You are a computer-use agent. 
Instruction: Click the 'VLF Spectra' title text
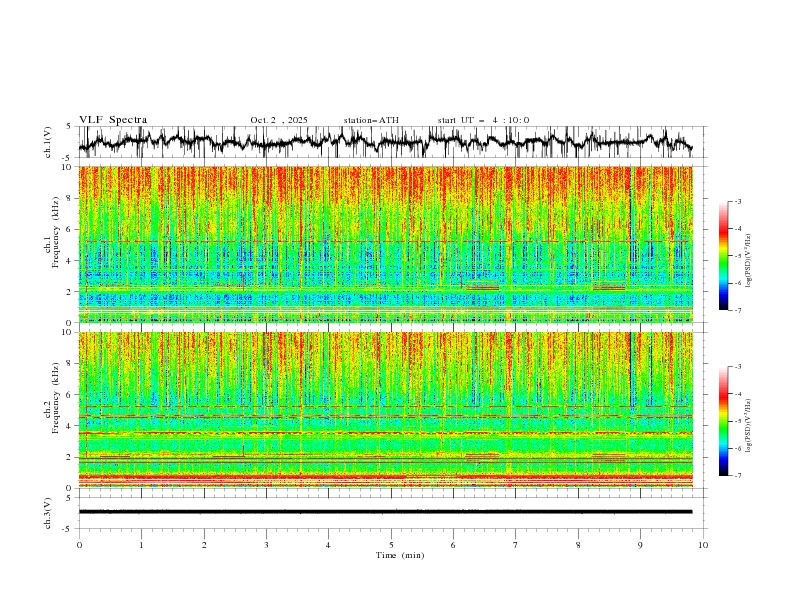113,120
